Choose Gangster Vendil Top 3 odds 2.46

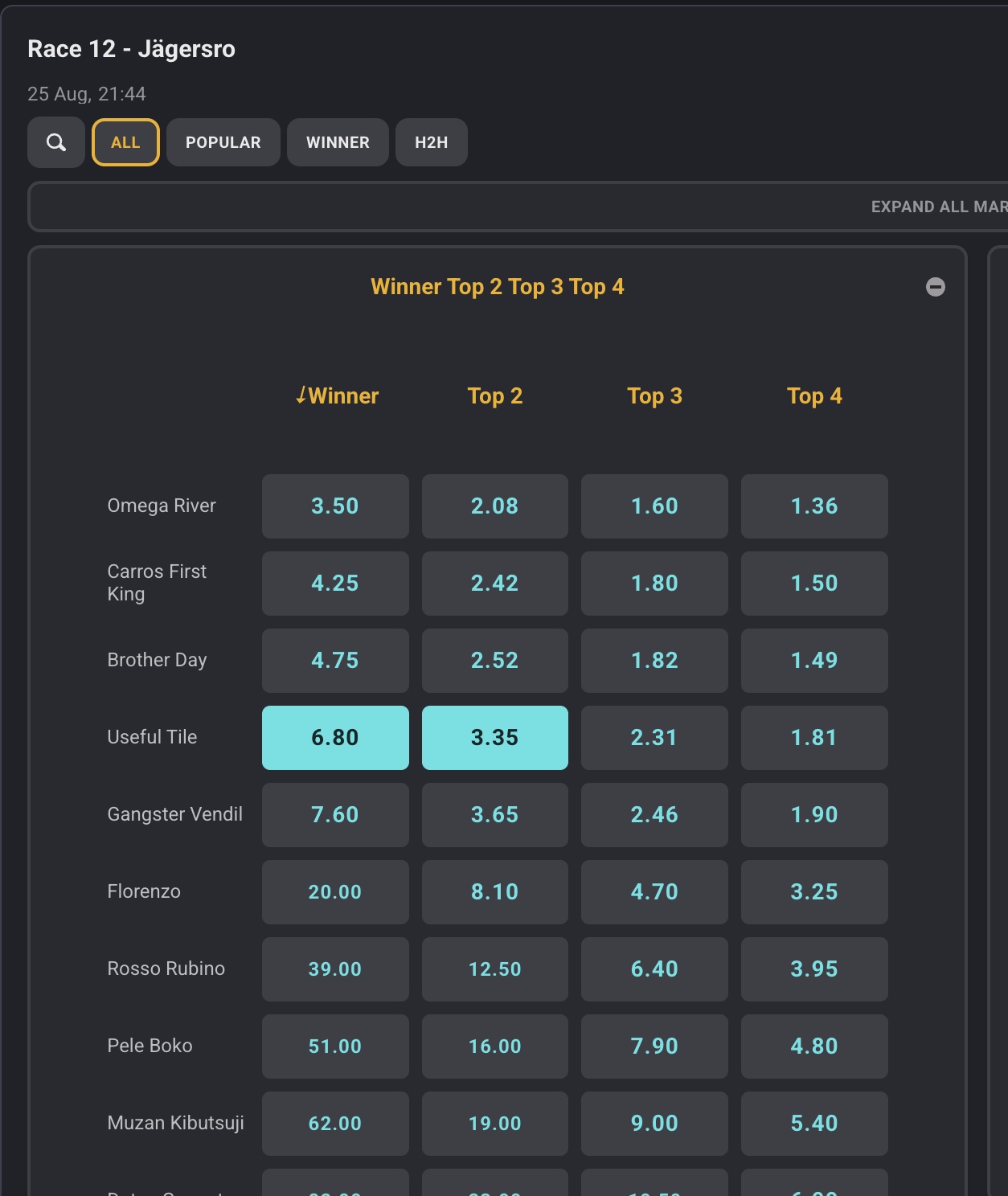[x=654, y=815]
